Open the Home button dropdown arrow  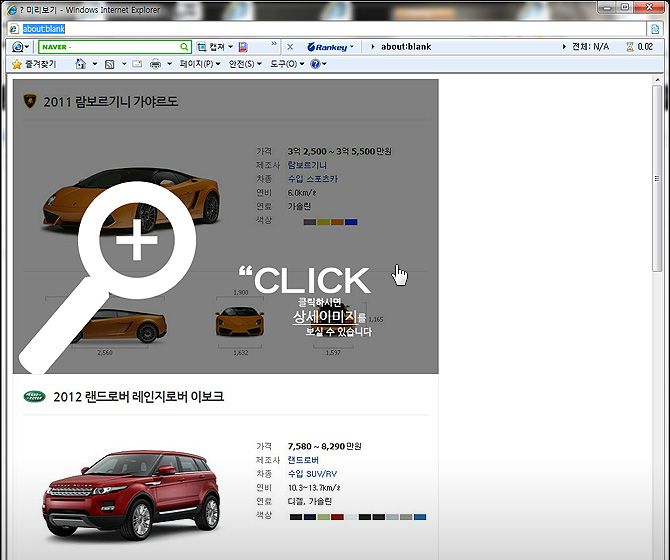tap(95, 64)
